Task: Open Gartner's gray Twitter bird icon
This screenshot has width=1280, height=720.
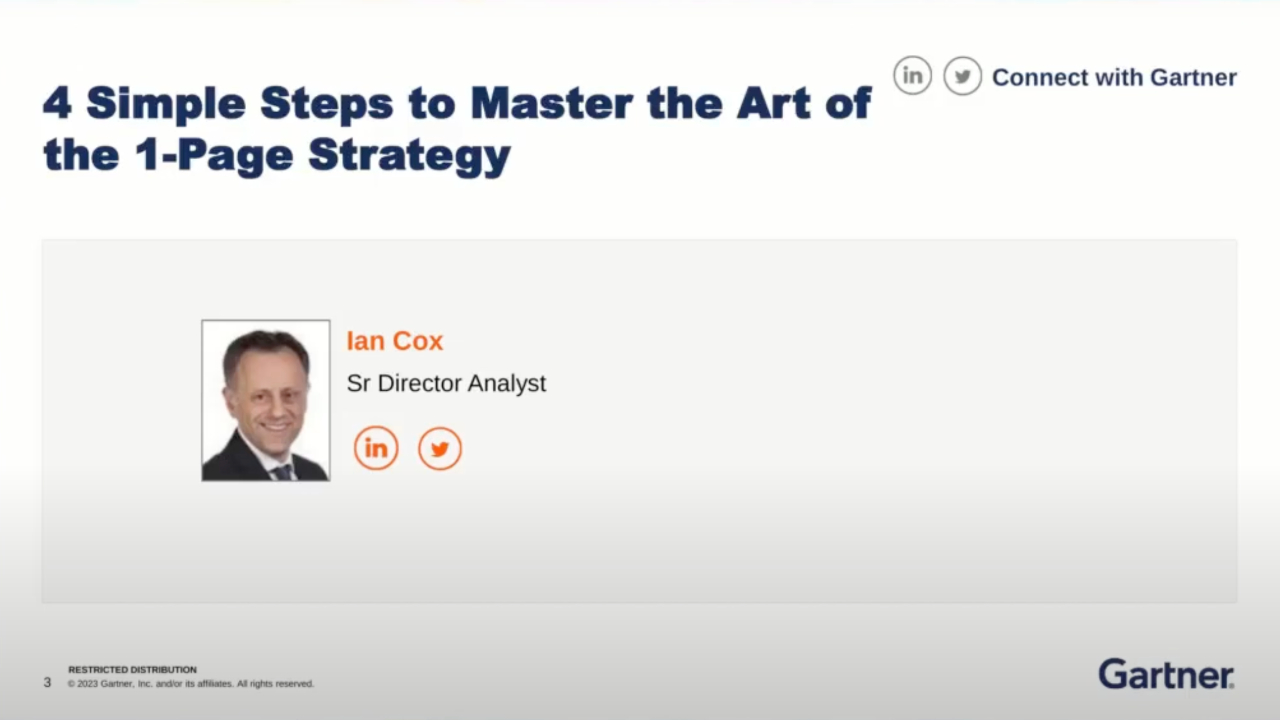Action: click(962, 76)
